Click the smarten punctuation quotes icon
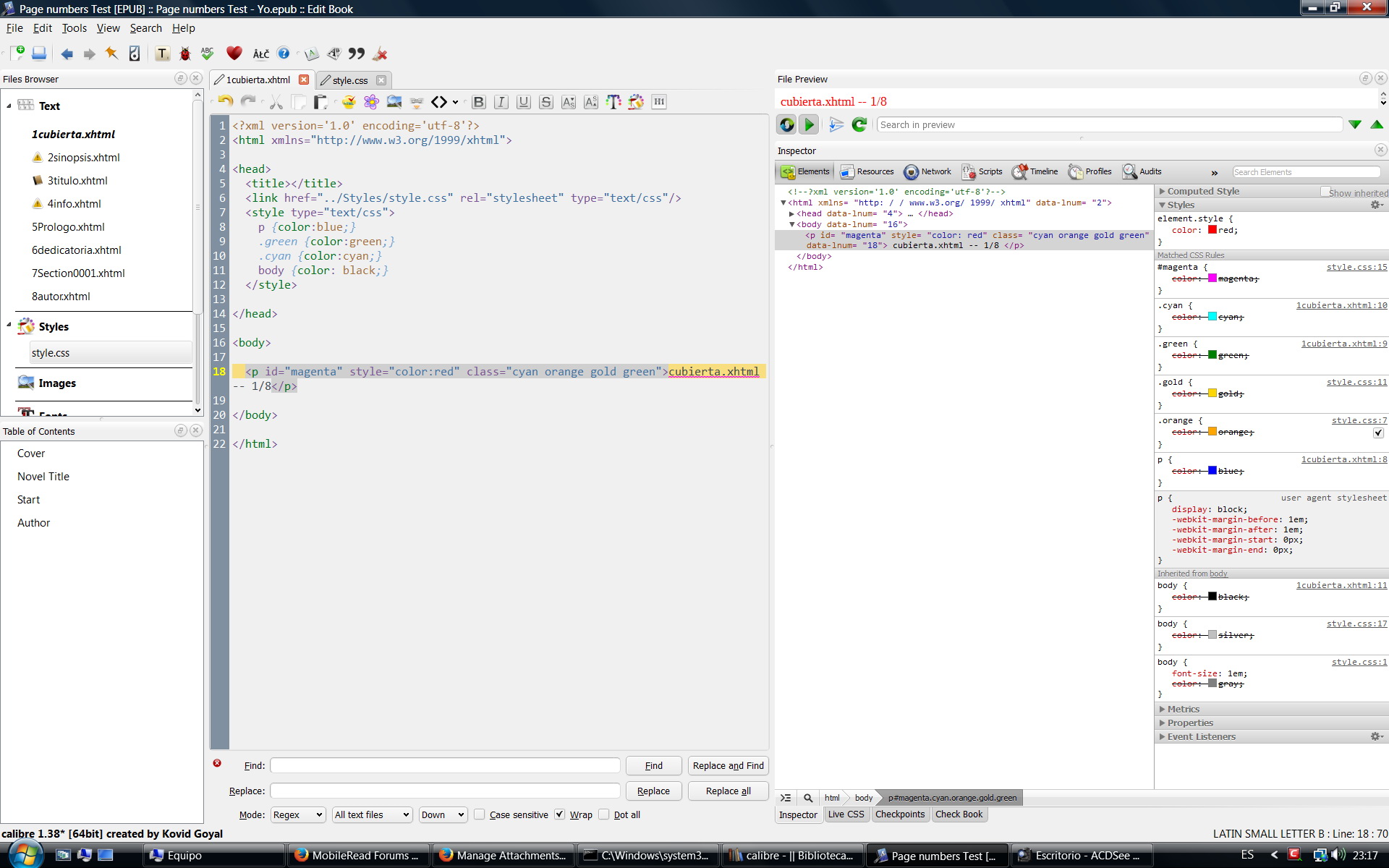The width and height of the screenshot is (1389, 868). point(356,54)
